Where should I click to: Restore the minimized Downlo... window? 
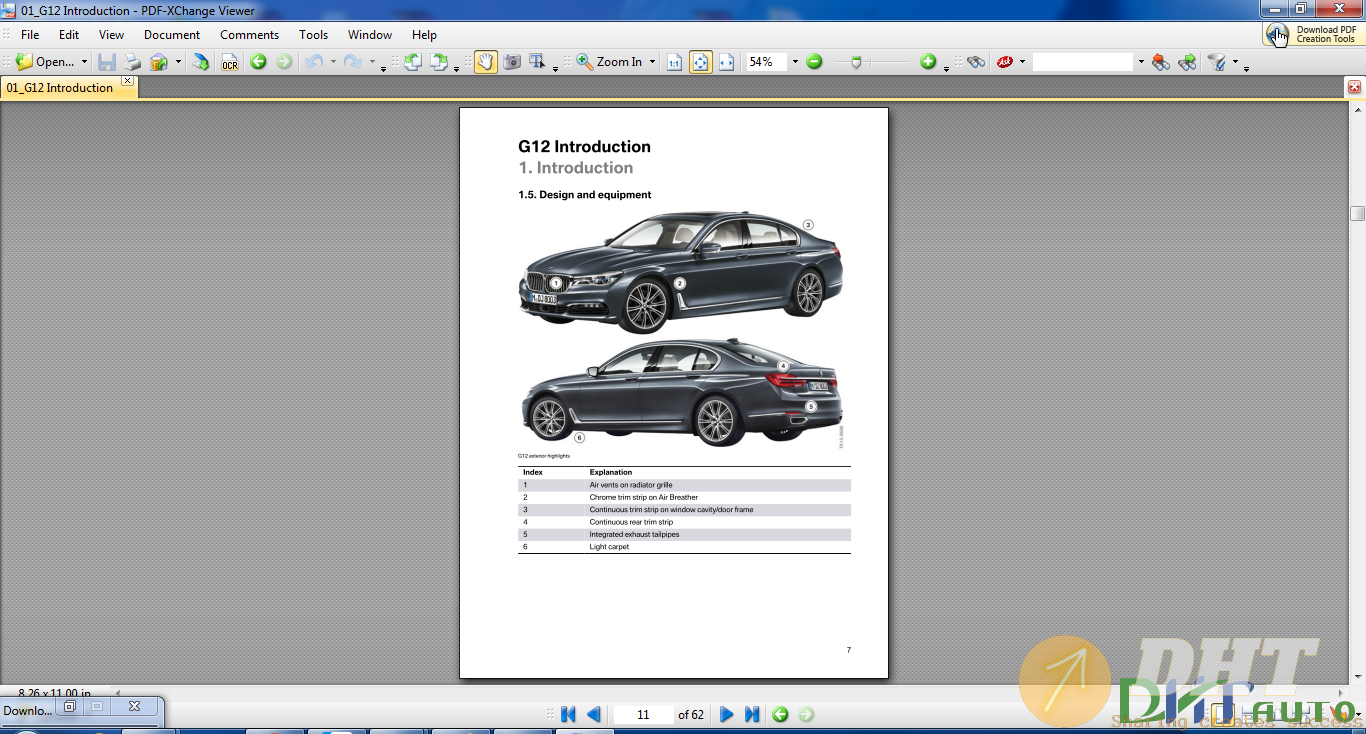pyautogui.click(x=69, y=706)
